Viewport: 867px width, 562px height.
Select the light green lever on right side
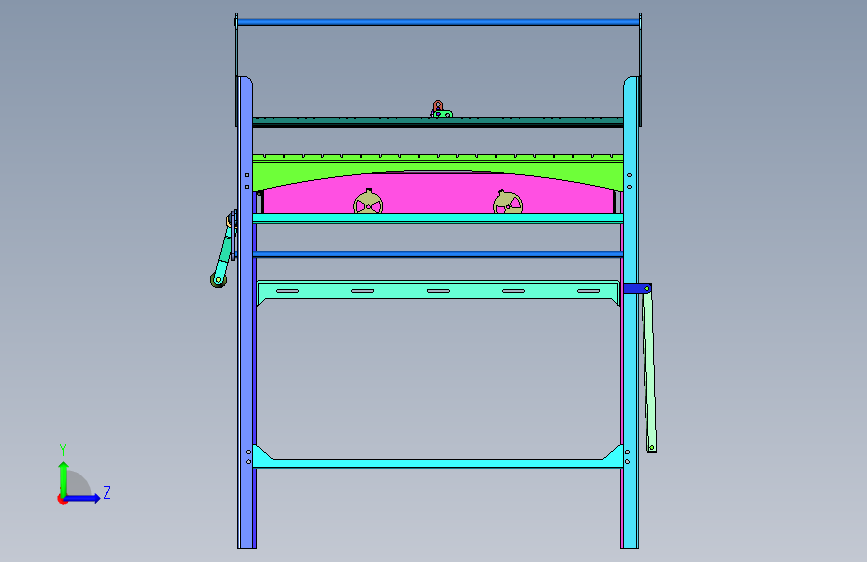[x=650, y=370]
